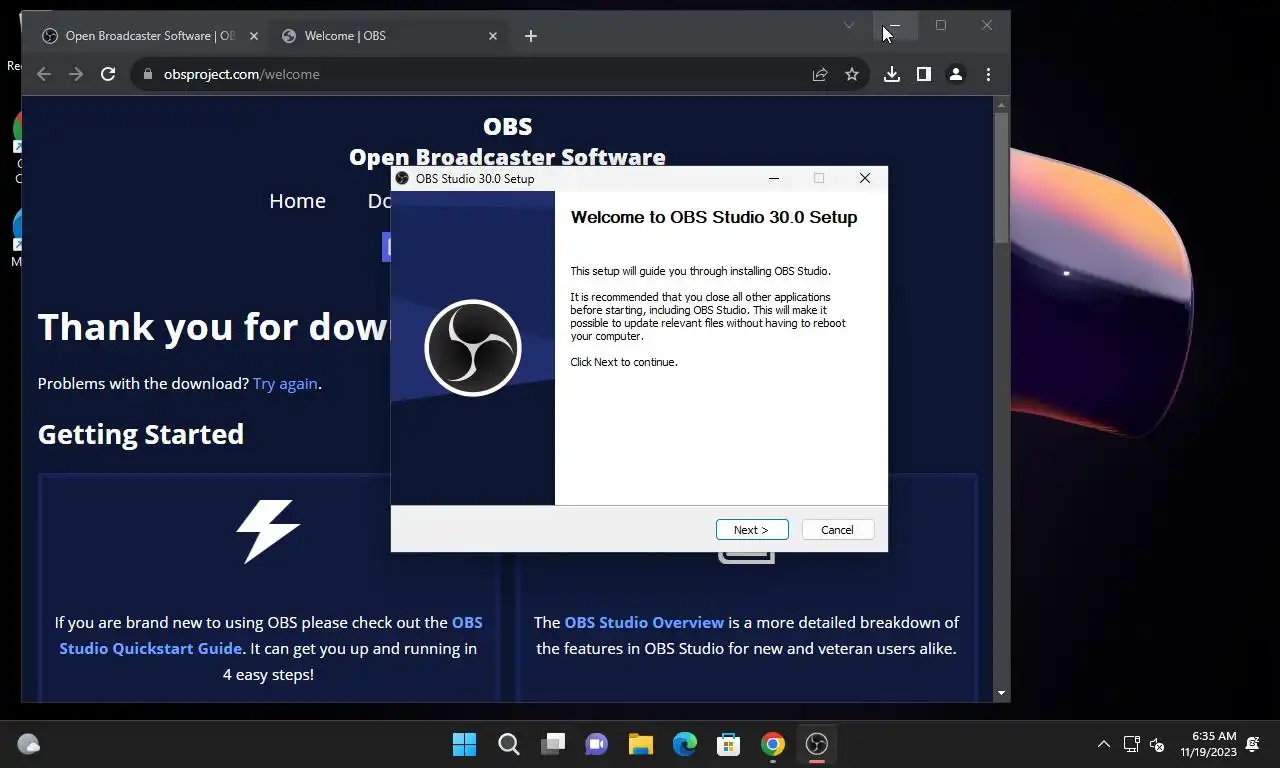Open Chrome downloads icon
This screenshot has width=1280, height=768.
pyautogui.click(x=892, y=74)
